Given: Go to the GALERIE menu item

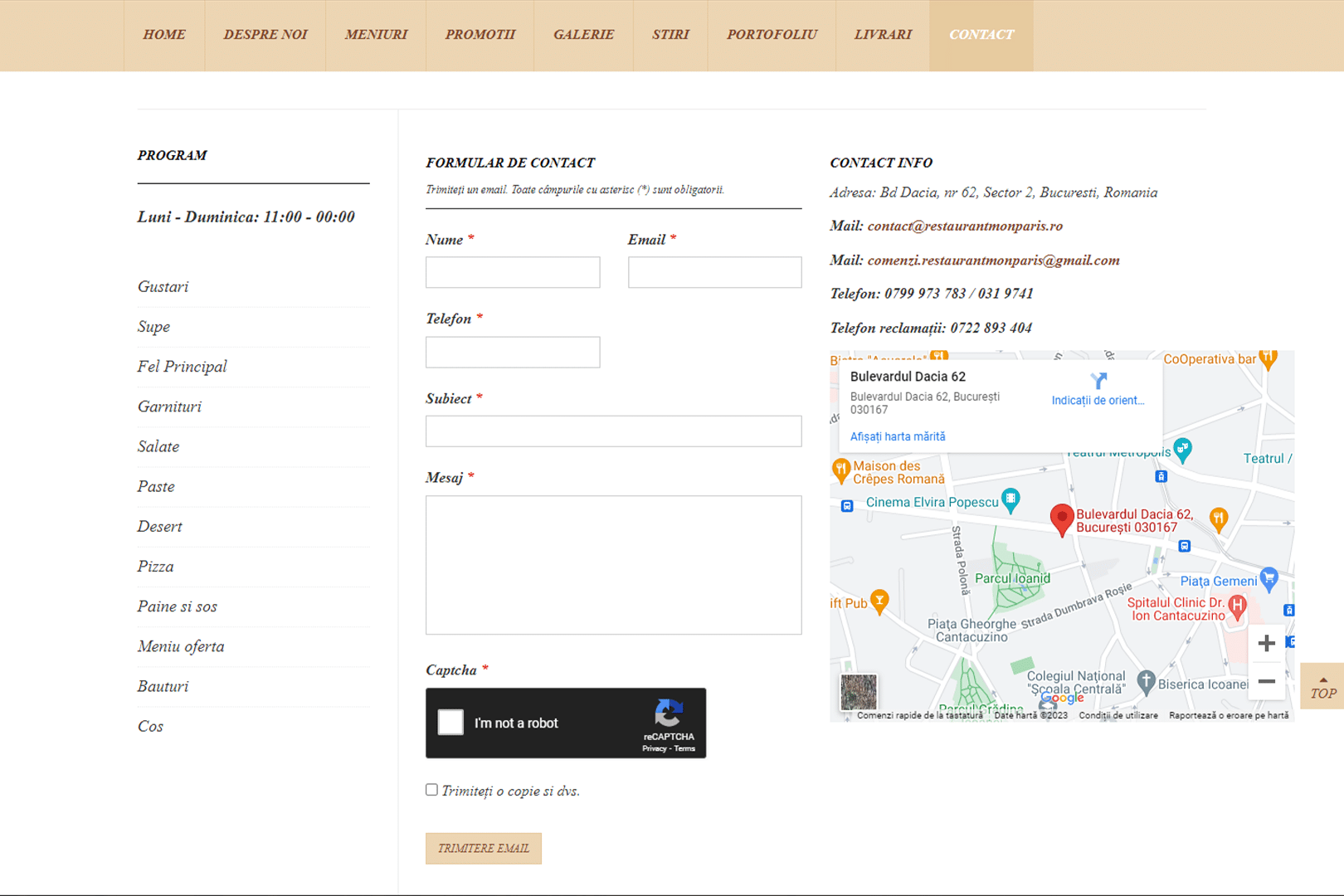Looking at the screenshot, I should pyautogui.click(x=583, y=35).
